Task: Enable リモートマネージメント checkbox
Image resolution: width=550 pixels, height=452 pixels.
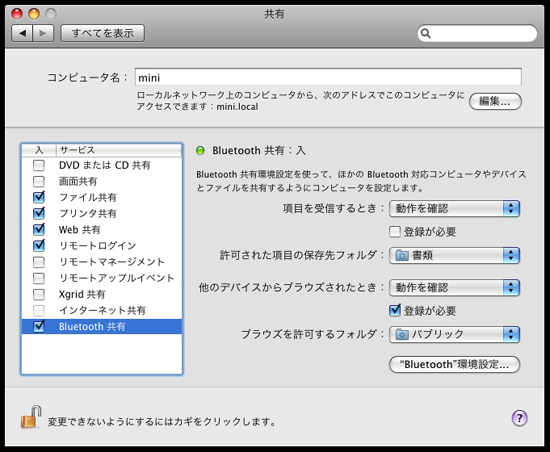Action: (39, 262)
